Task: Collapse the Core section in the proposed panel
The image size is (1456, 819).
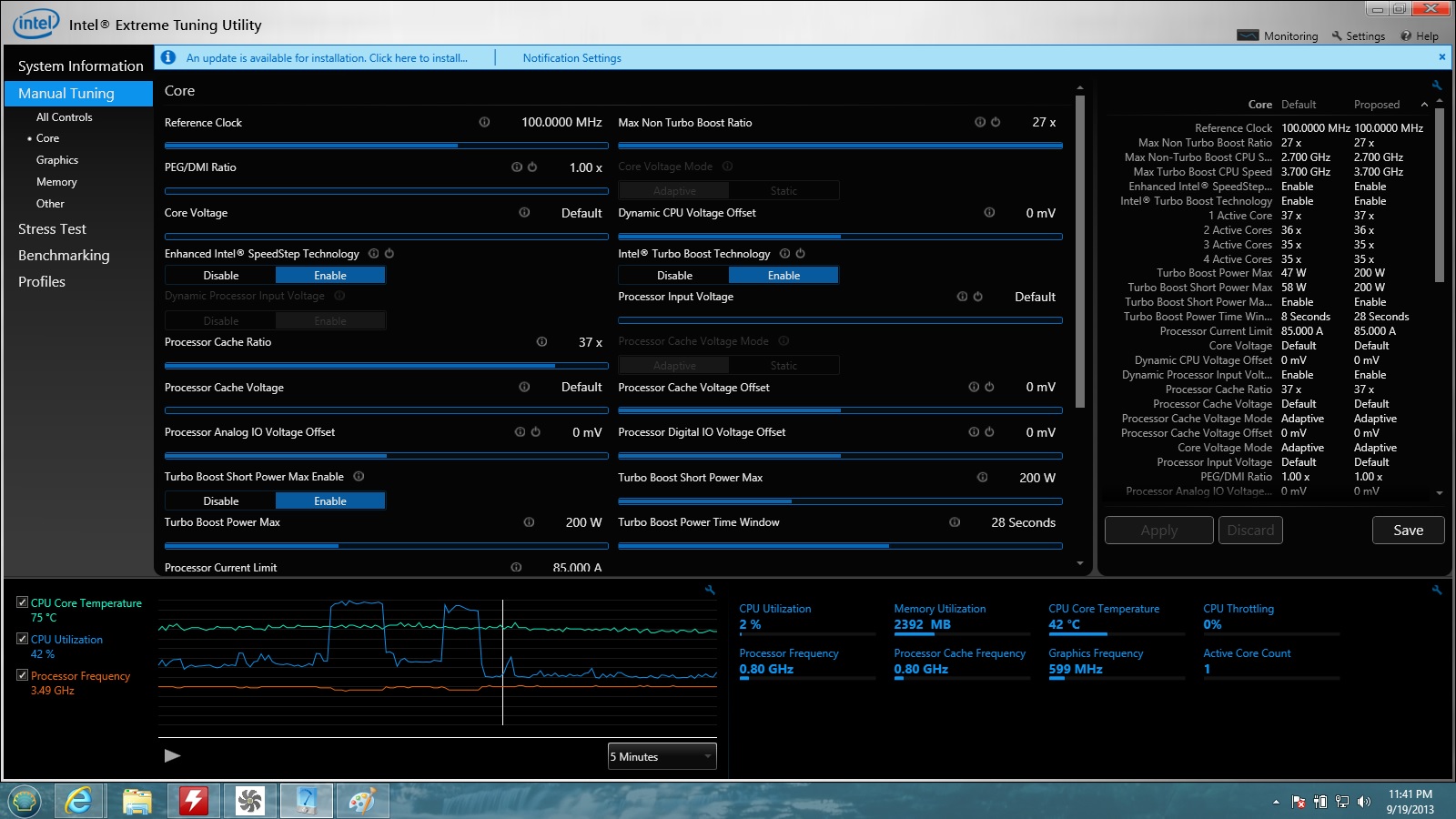Action: click(x=1424, y=105)
